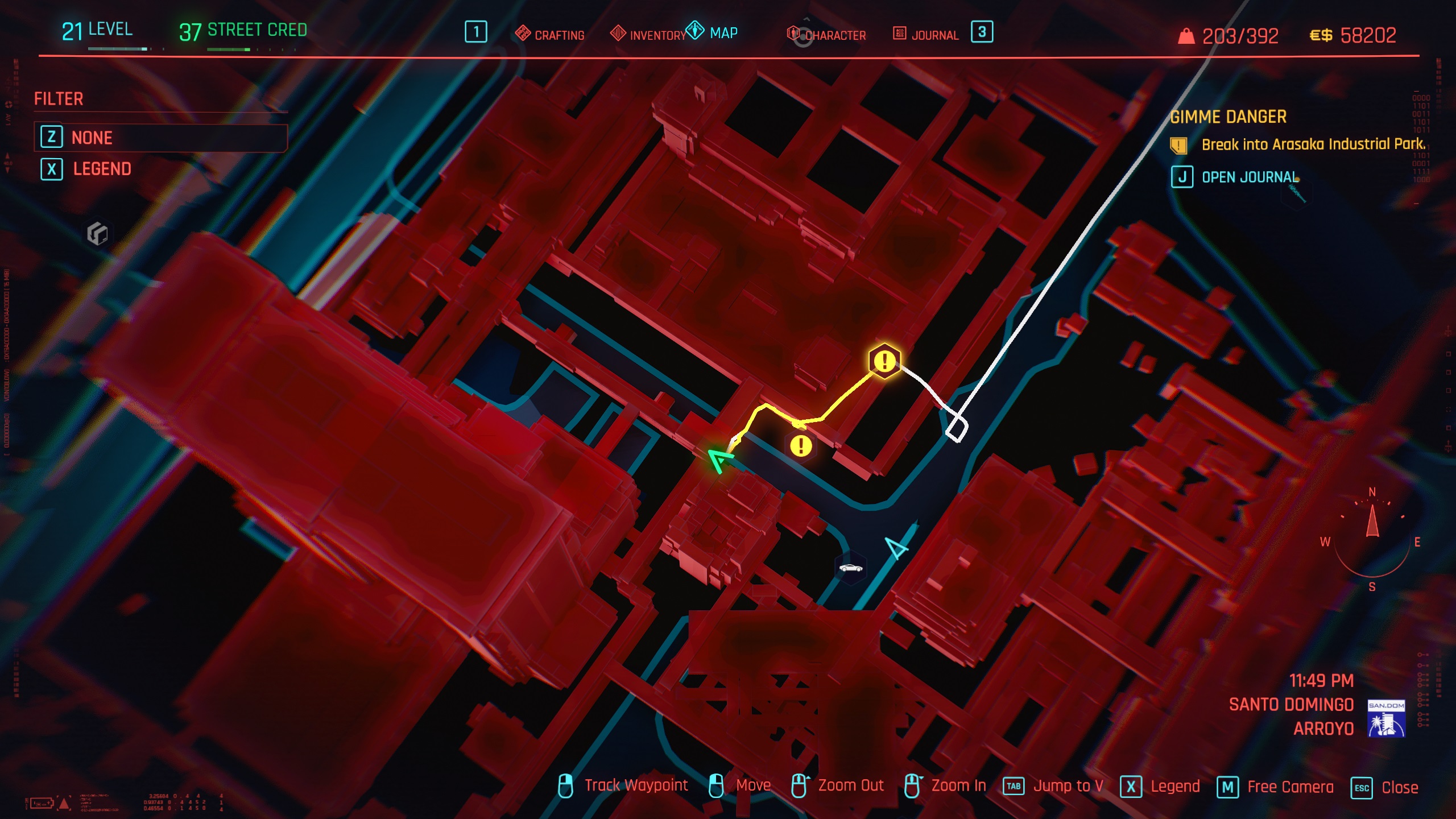Click the 1 key hint left of the tabs
Viewport: 1456px width, 819px height.
(475, 32)
